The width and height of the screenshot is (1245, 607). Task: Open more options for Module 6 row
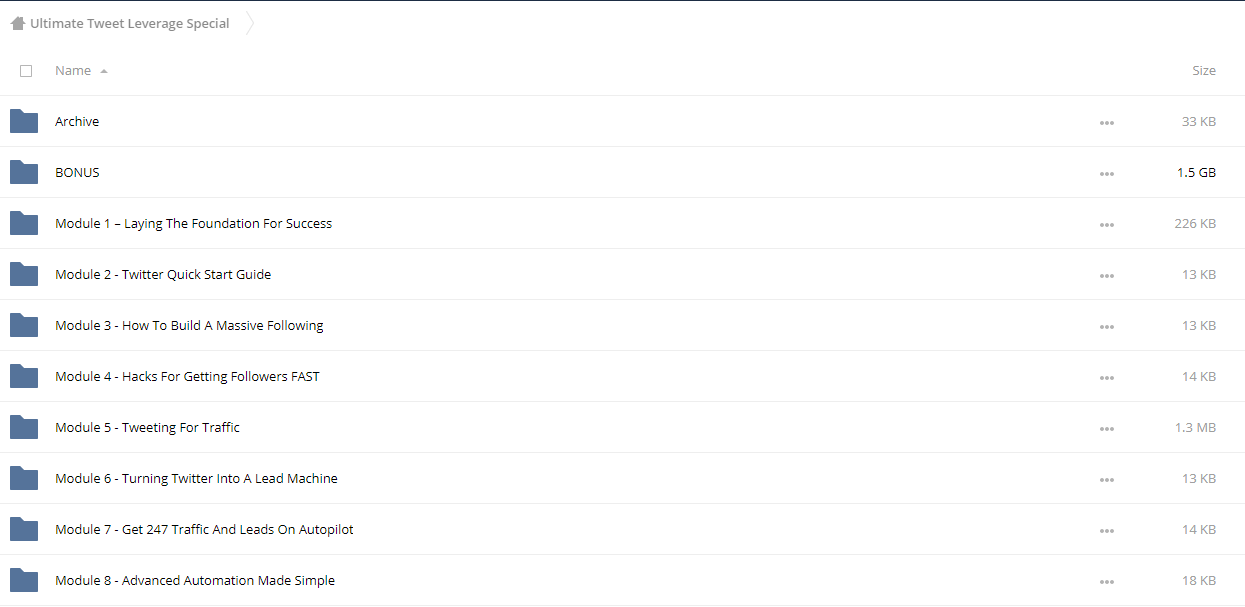[1106, 479]
